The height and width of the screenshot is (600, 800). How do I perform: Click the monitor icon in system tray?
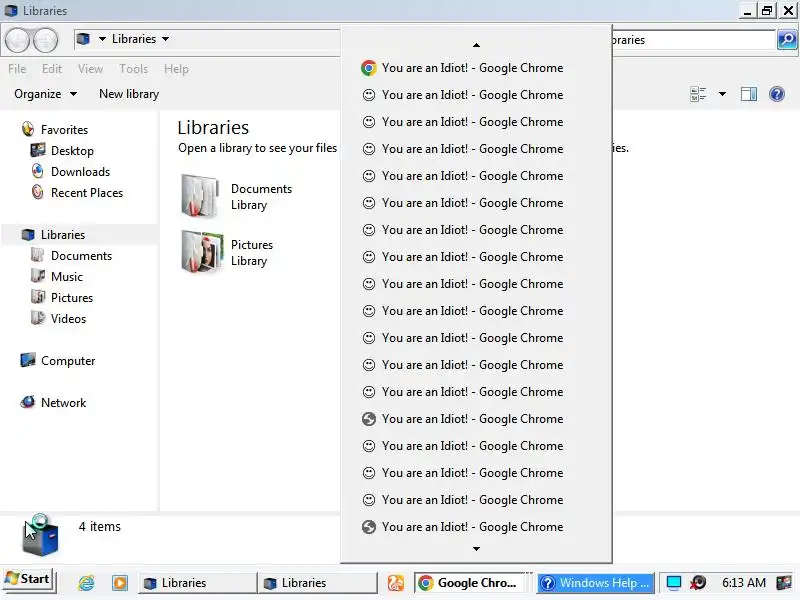click(x=674, y=582)
